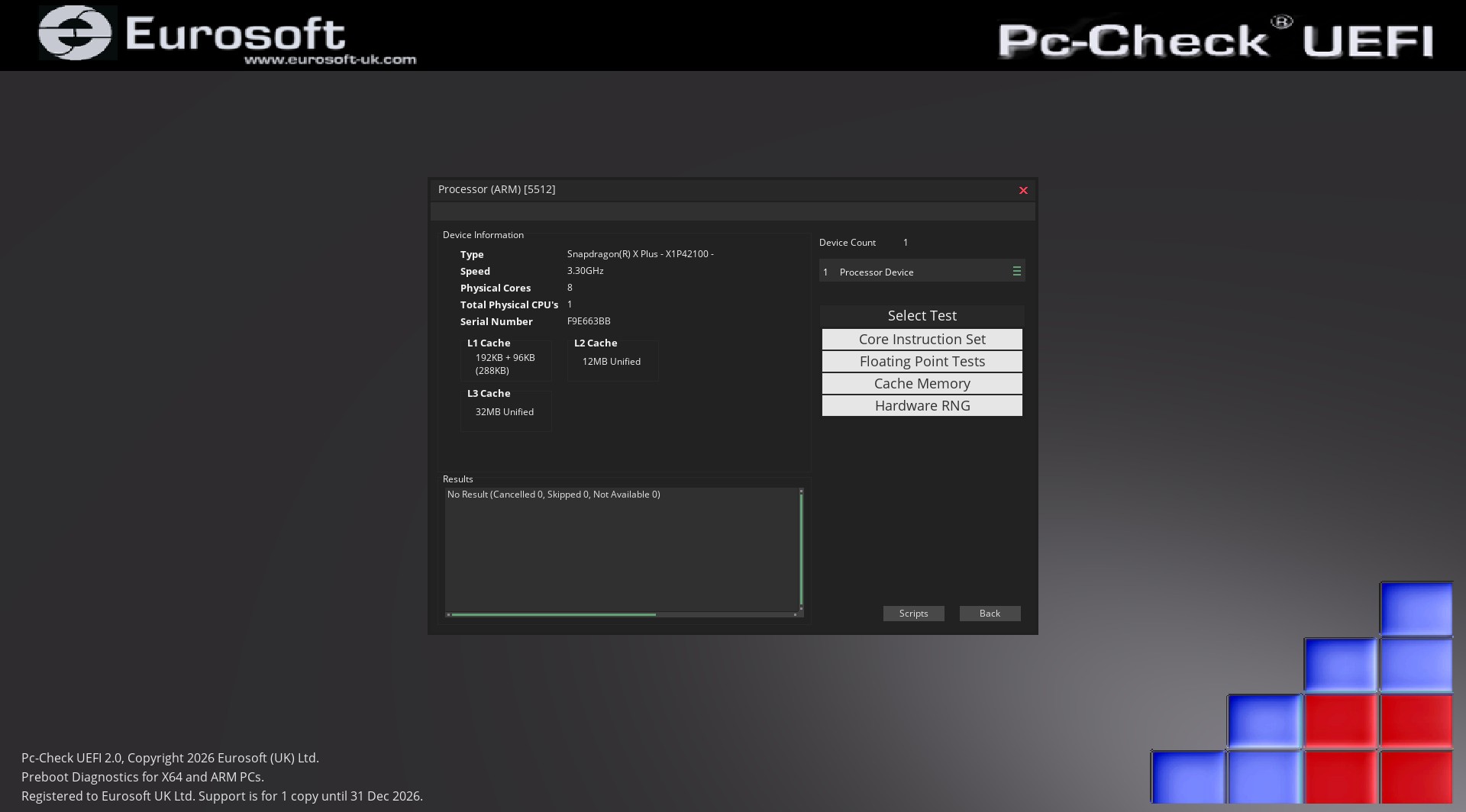Start the Floating Point Tests
1466x812 pixels.
pos(922,362)
